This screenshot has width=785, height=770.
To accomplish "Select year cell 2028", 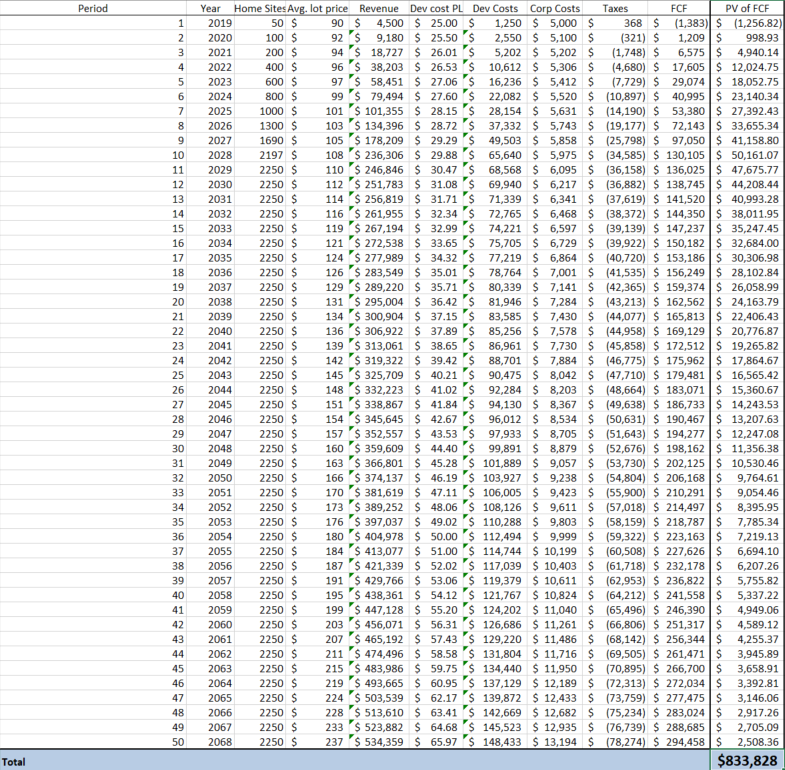I will pos(220,155).
